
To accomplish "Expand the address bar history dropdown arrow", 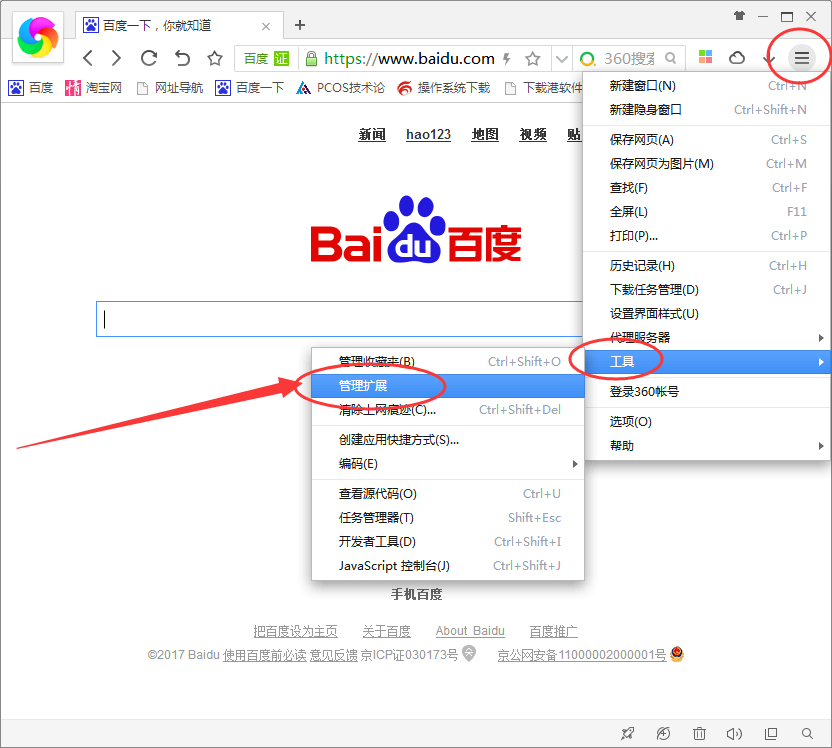I will [x=562, y=58].
